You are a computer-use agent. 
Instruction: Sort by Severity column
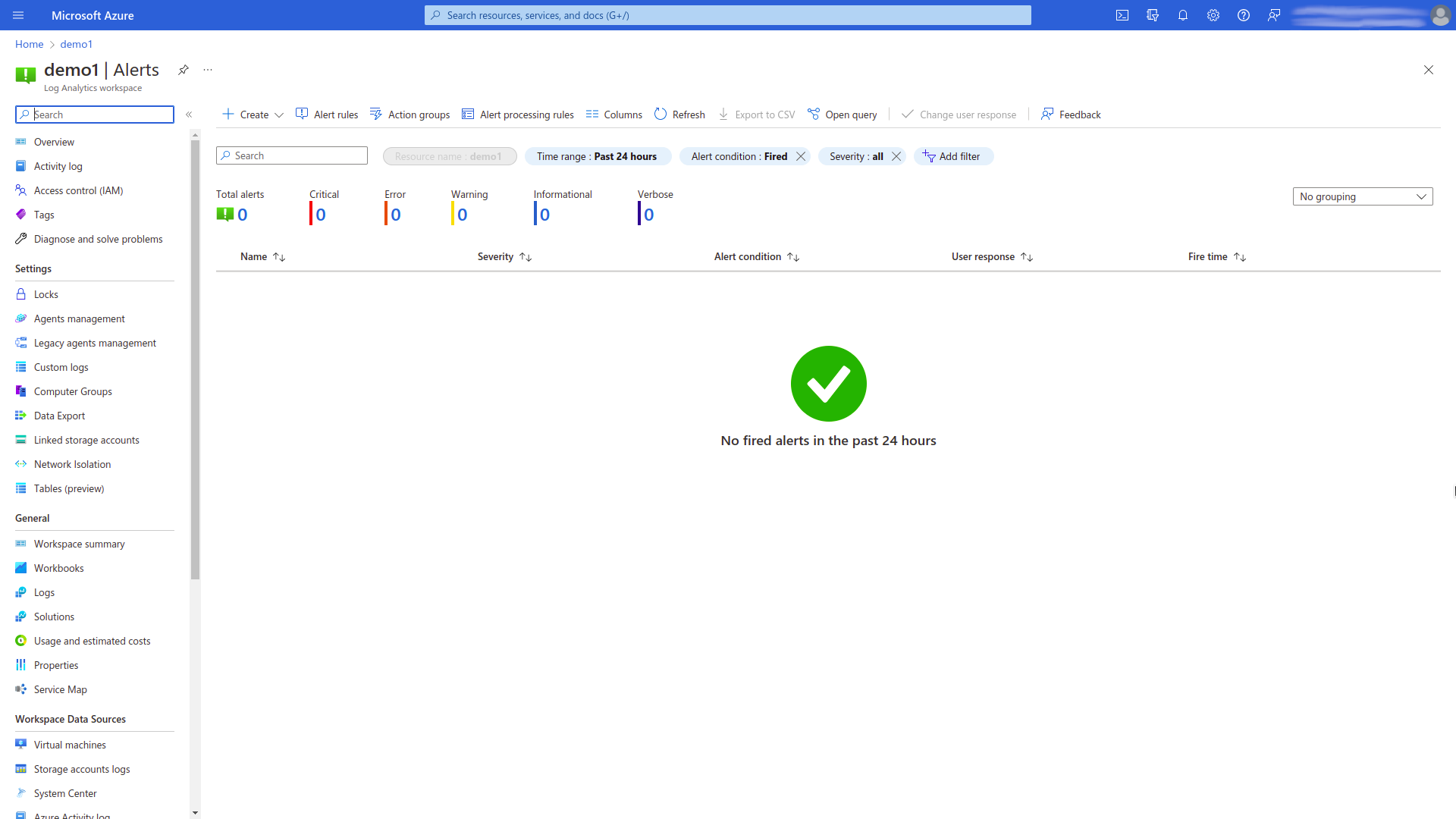pyautogui.click(x=504, y=257)
